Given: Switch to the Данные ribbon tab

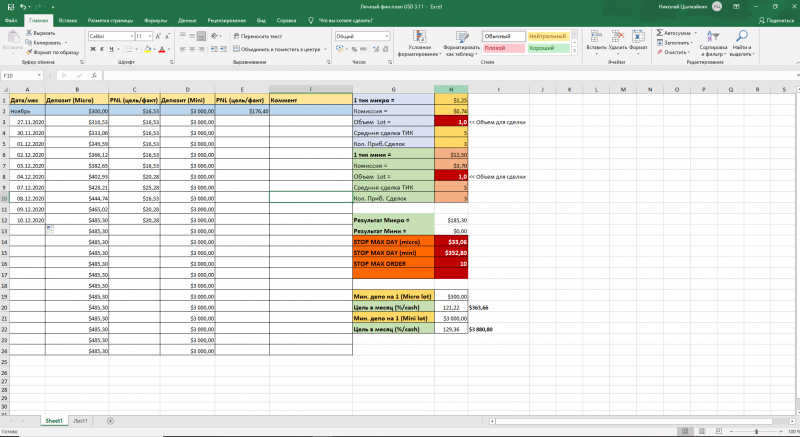Looking at the screenshot, I should 187,20.
